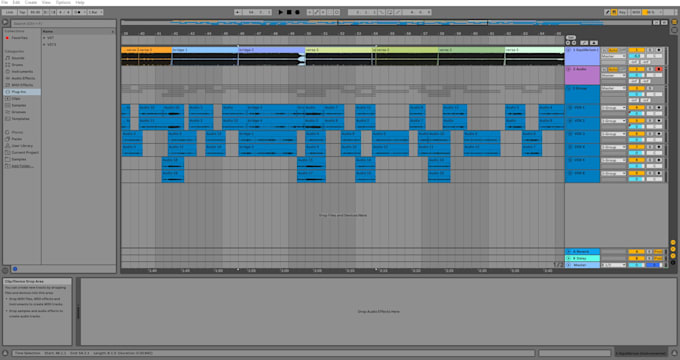
Task: Enable the MIDI Arrangement Overdub button
Action: tap(309, 12)
